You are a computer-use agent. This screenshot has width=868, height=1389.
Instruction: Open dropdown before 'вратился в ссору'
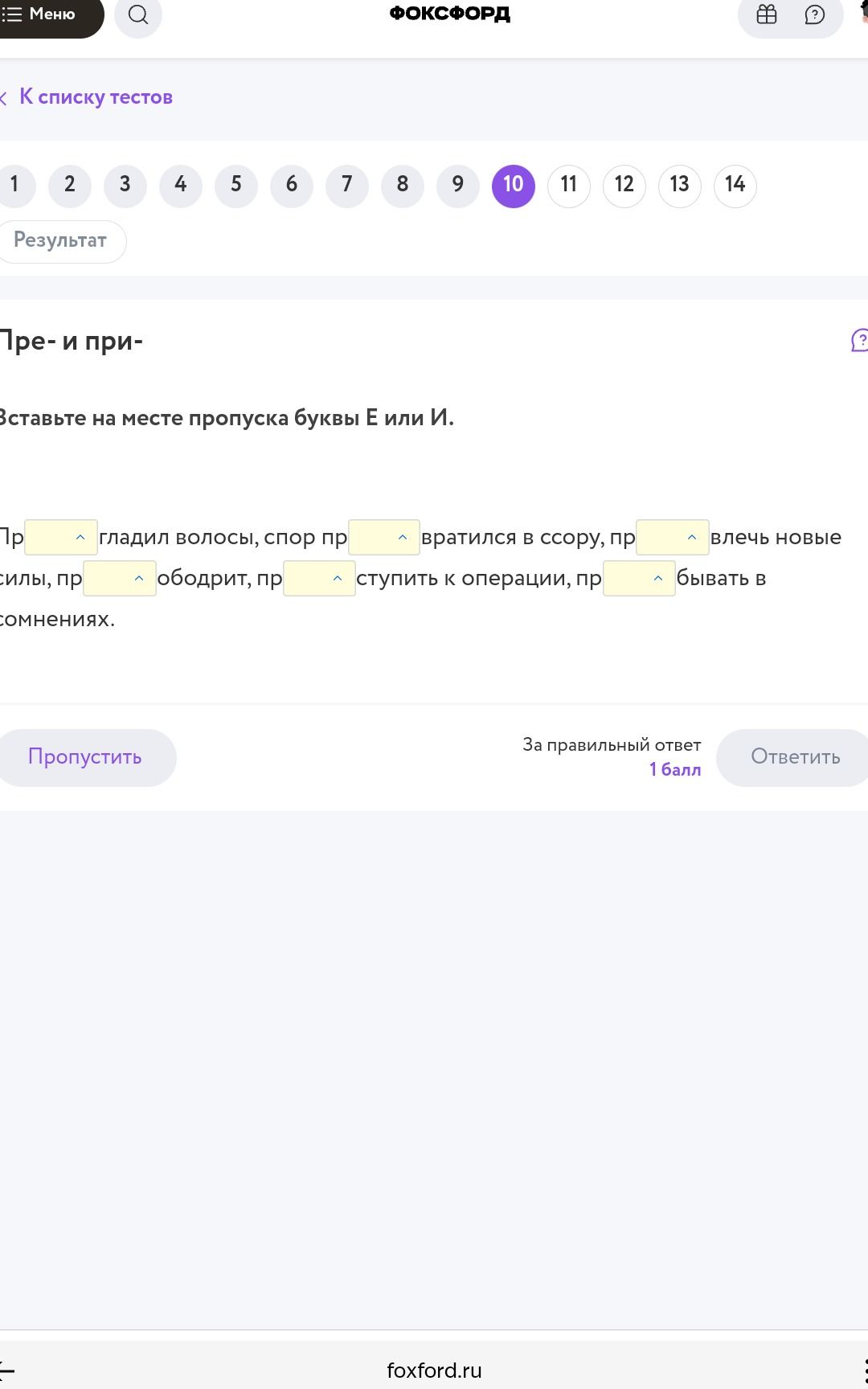coord(384,537)
